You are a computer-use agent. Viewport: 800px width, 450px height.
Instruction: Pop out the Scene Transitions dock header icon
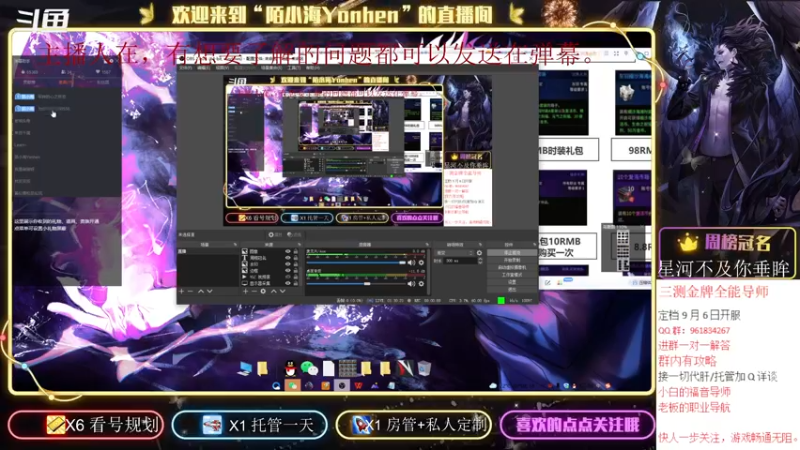tap(480, 245)
